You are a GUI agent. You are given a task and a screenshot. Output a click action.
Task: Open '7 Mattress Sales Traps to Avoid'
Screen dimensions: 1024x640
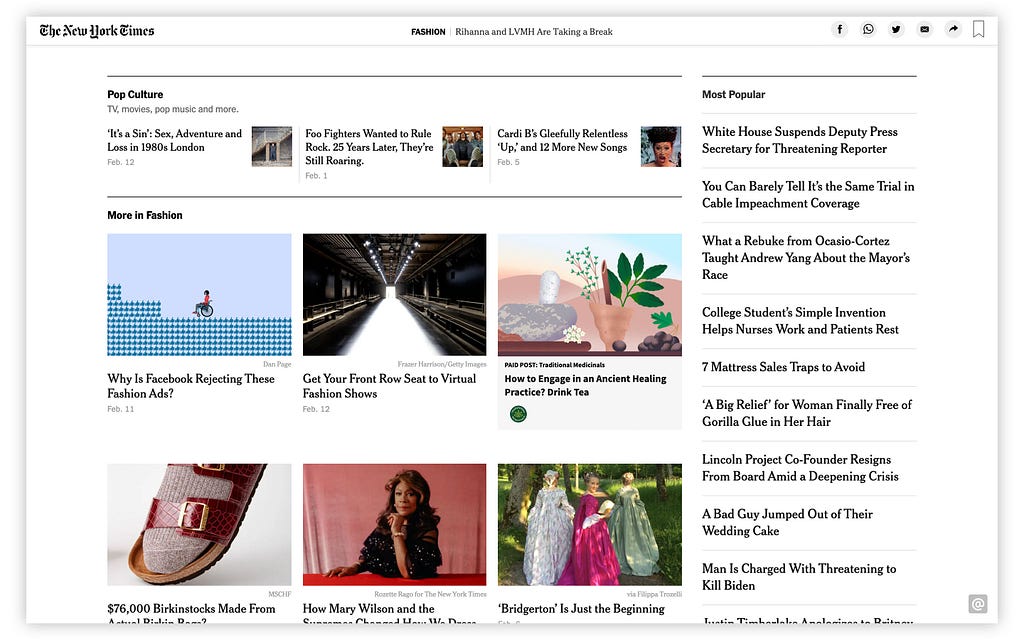783,367
